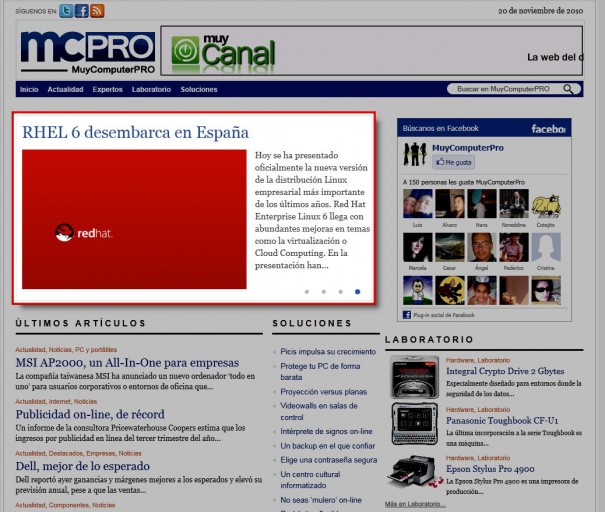Click PC y portátiles category tag
This screenshot has height=512, width=605.
[x=96, y=350]
